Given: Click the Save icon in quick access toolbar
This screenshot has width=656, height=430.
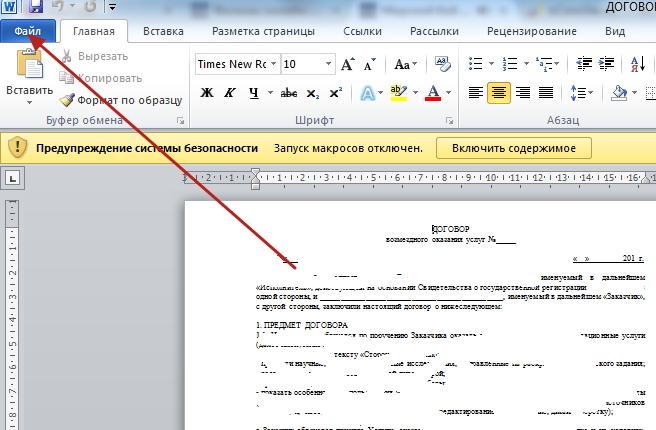Looking at the screenshot, I should tap(35, 8).
